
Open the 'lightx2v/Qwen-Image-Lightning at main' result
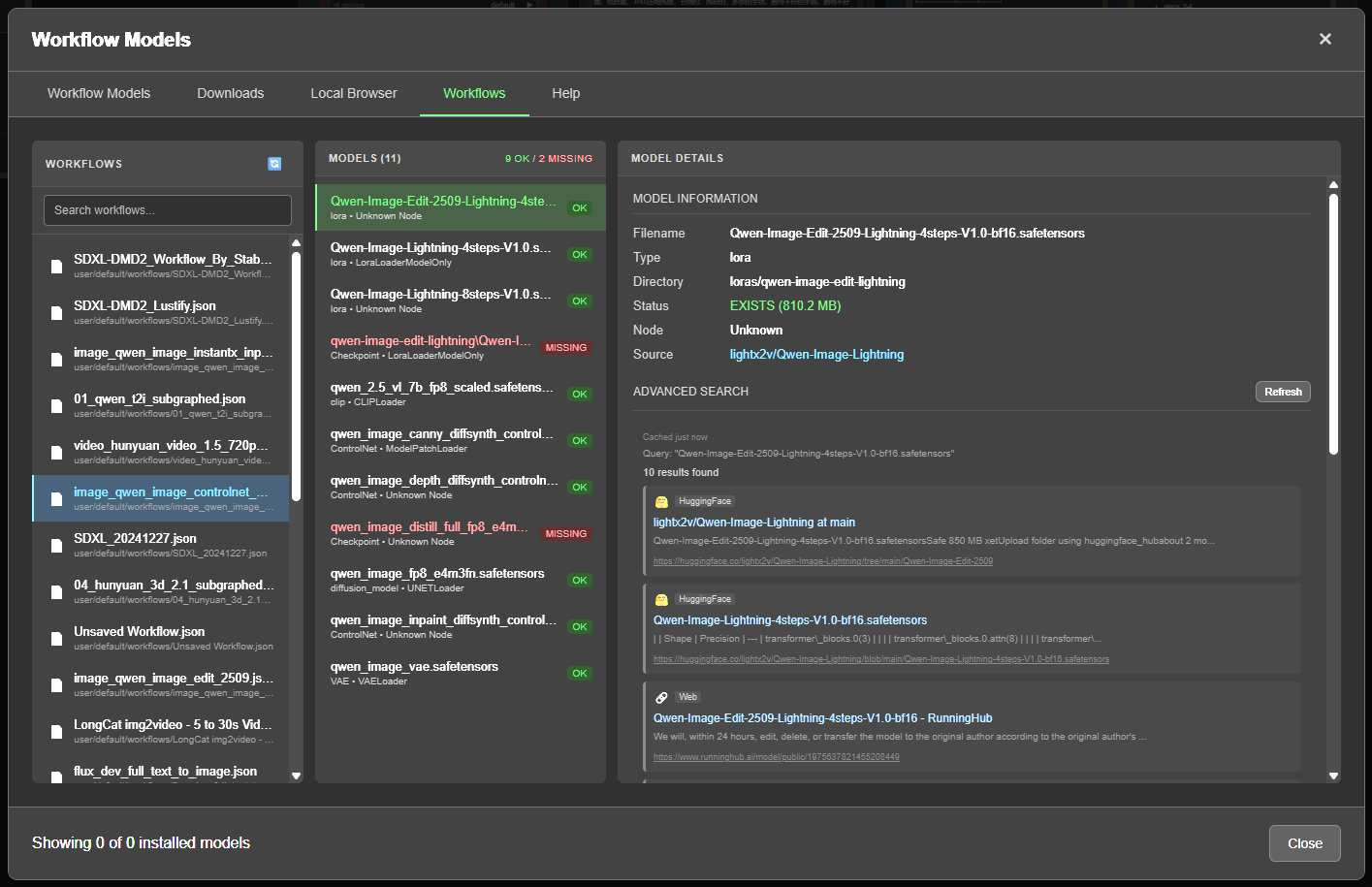tap(754, 523)
